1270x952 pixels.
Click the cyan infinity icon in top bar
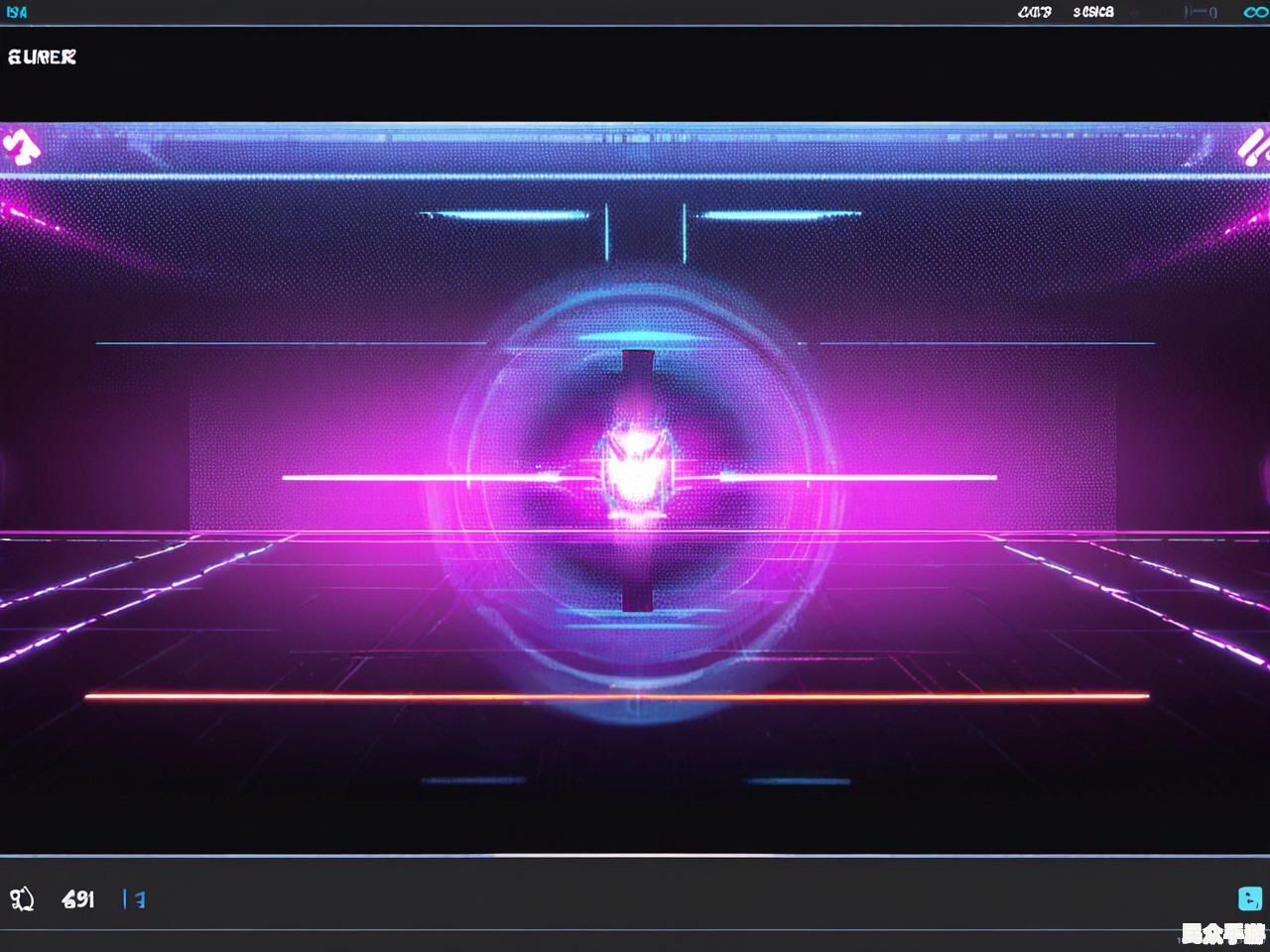pos(1255,13)
